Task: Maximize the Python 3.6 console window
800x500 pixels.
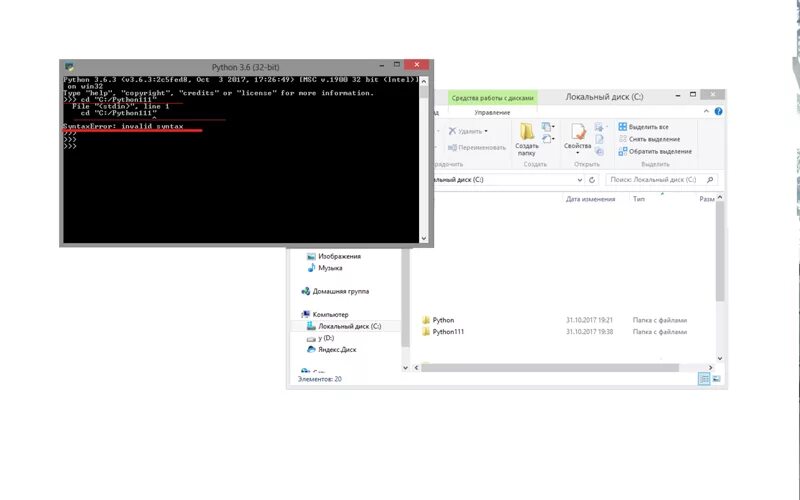Action: pyautogui.click(x=396, y=64)
